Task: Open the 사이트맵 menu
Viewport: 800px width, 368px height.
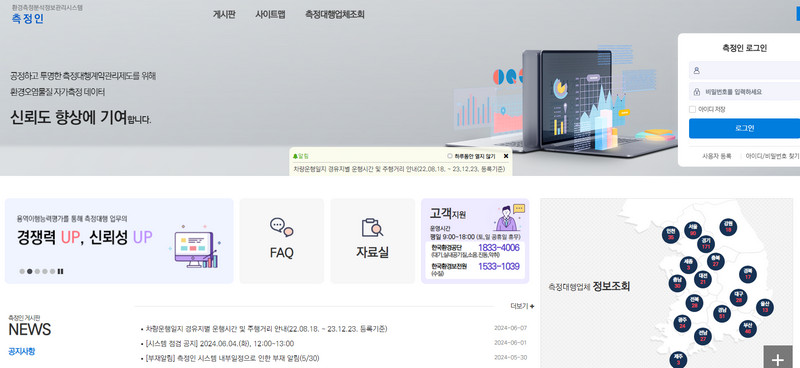Action: pyautogui.click(x=270, y=15)
